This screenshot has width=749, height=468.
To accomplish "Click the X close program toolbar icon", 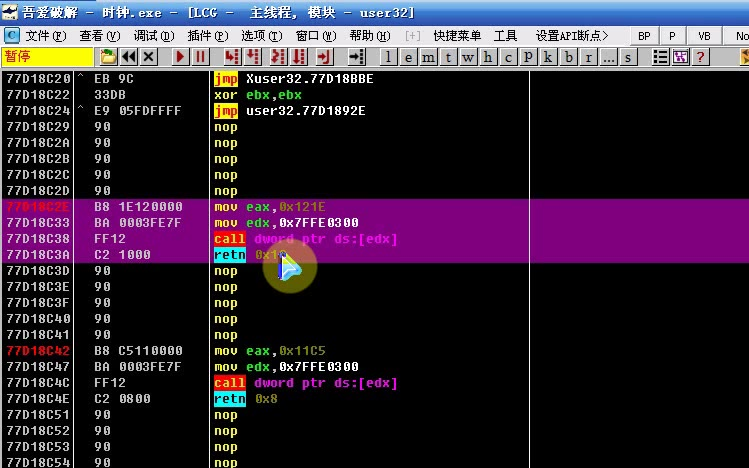I will [148, 56].
